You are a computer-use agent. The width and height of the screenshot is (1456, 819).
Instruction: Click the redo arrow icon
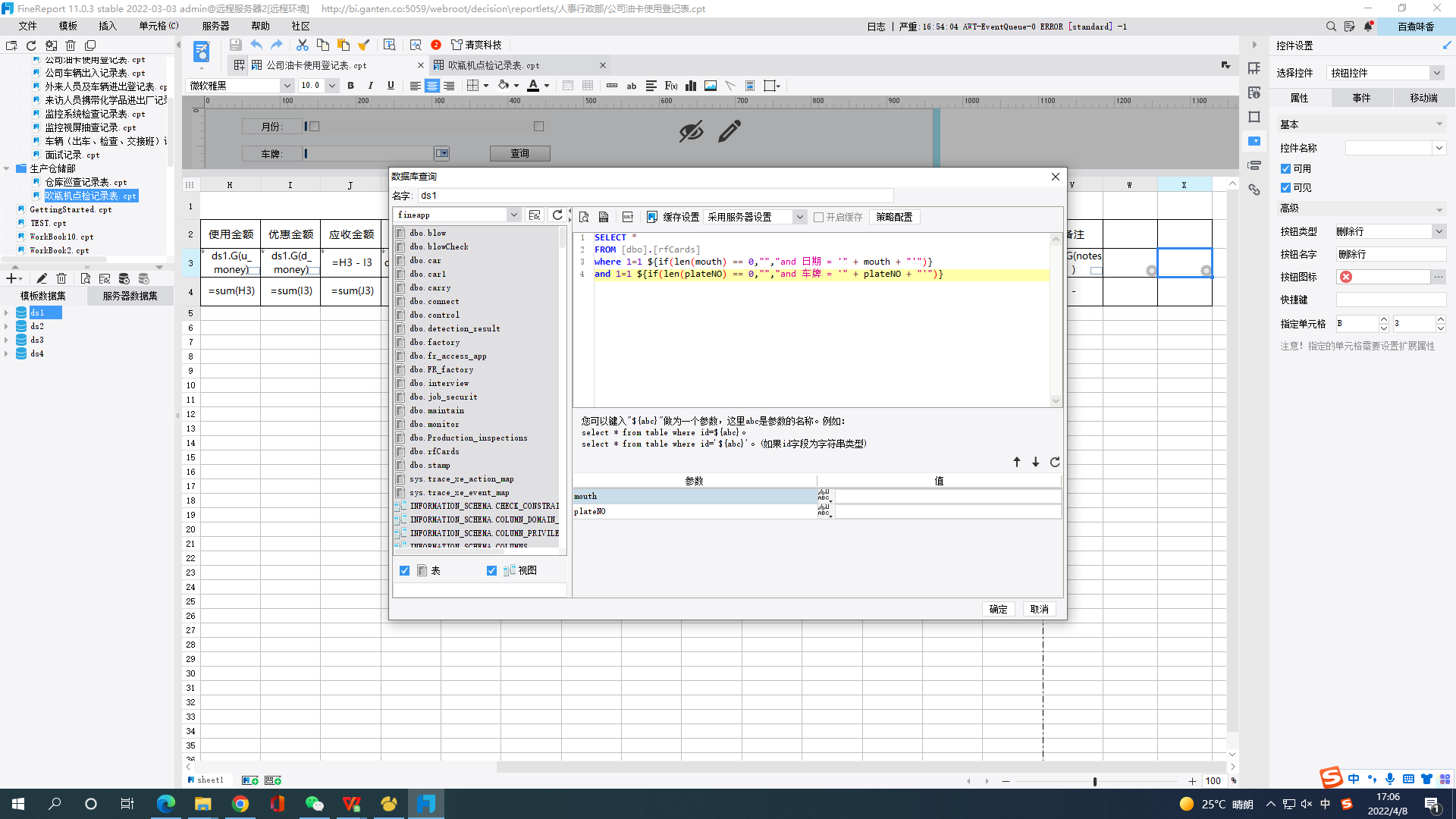(277, 45)
